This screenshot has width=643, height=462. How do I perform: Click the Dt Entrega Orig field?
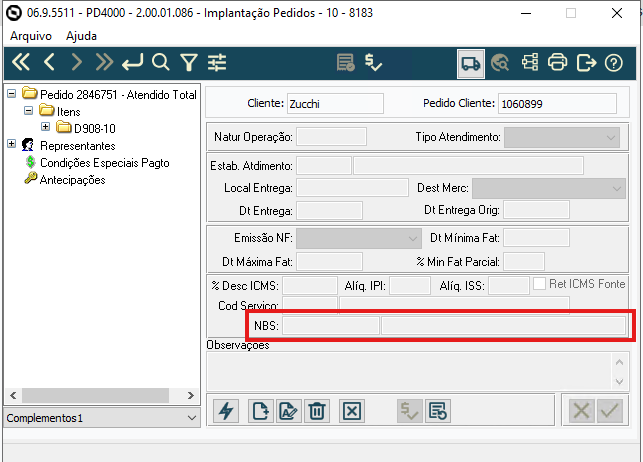tap(536, 210)
